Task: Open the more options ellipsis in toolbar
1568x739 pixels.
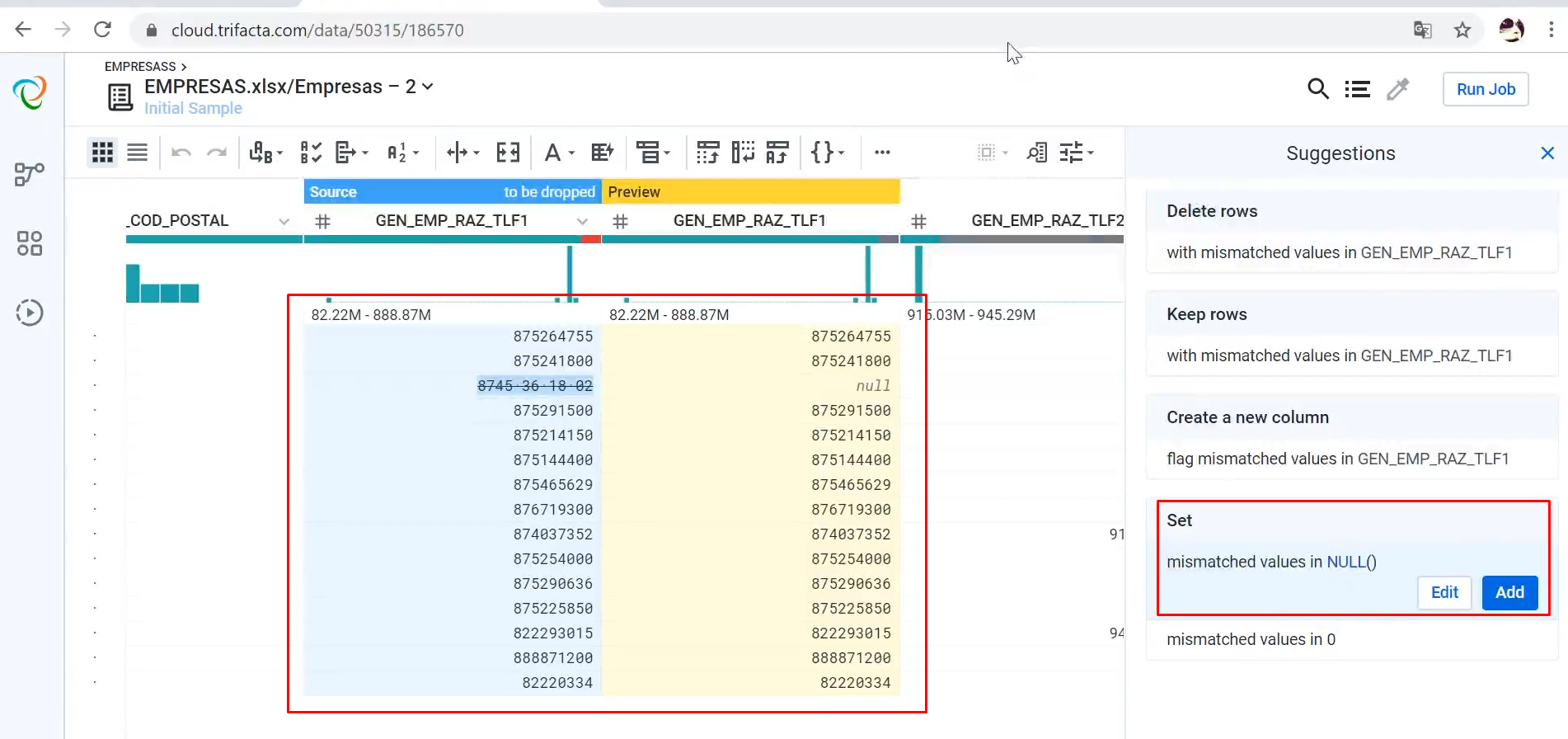Action: pos(882,153)
